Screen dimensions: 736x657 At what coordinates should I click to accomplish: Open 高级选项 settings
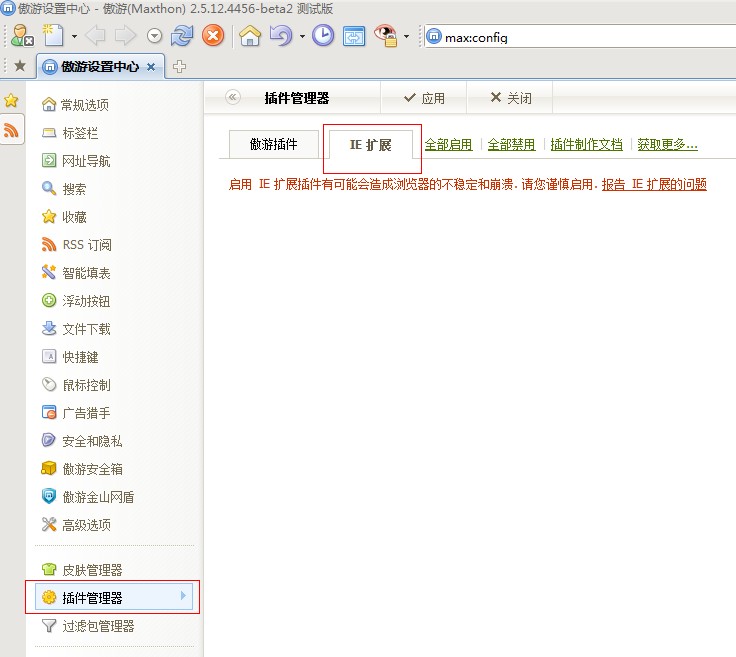coord(76,524)
